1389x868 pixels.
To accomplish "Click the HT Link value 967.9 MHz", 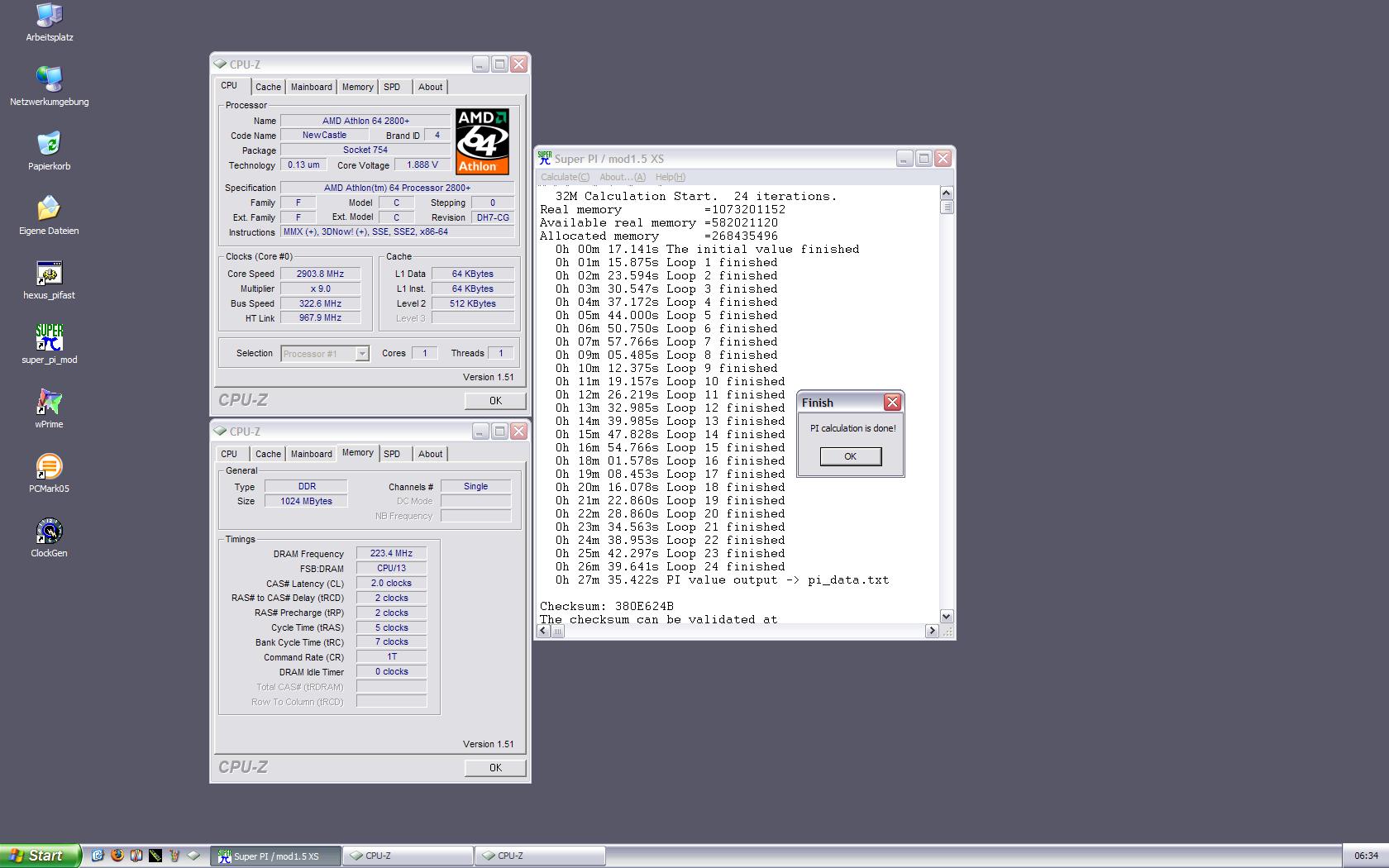I will 321,317.
